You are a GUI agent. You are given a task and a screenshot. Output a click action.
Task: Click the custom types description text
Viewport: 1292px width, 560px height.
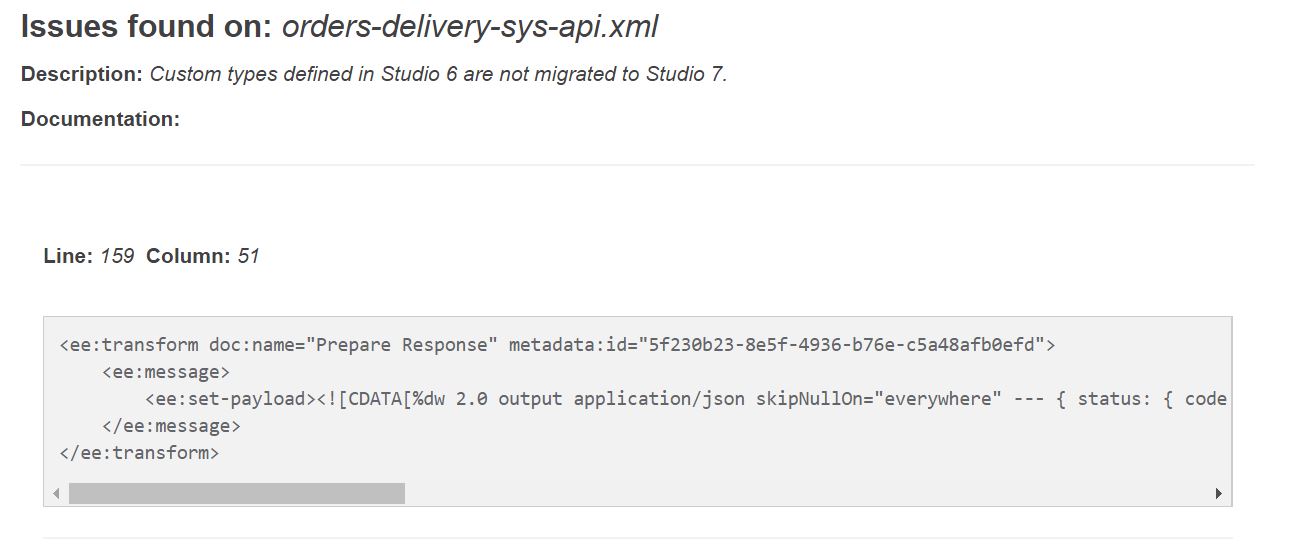[438, 74]
